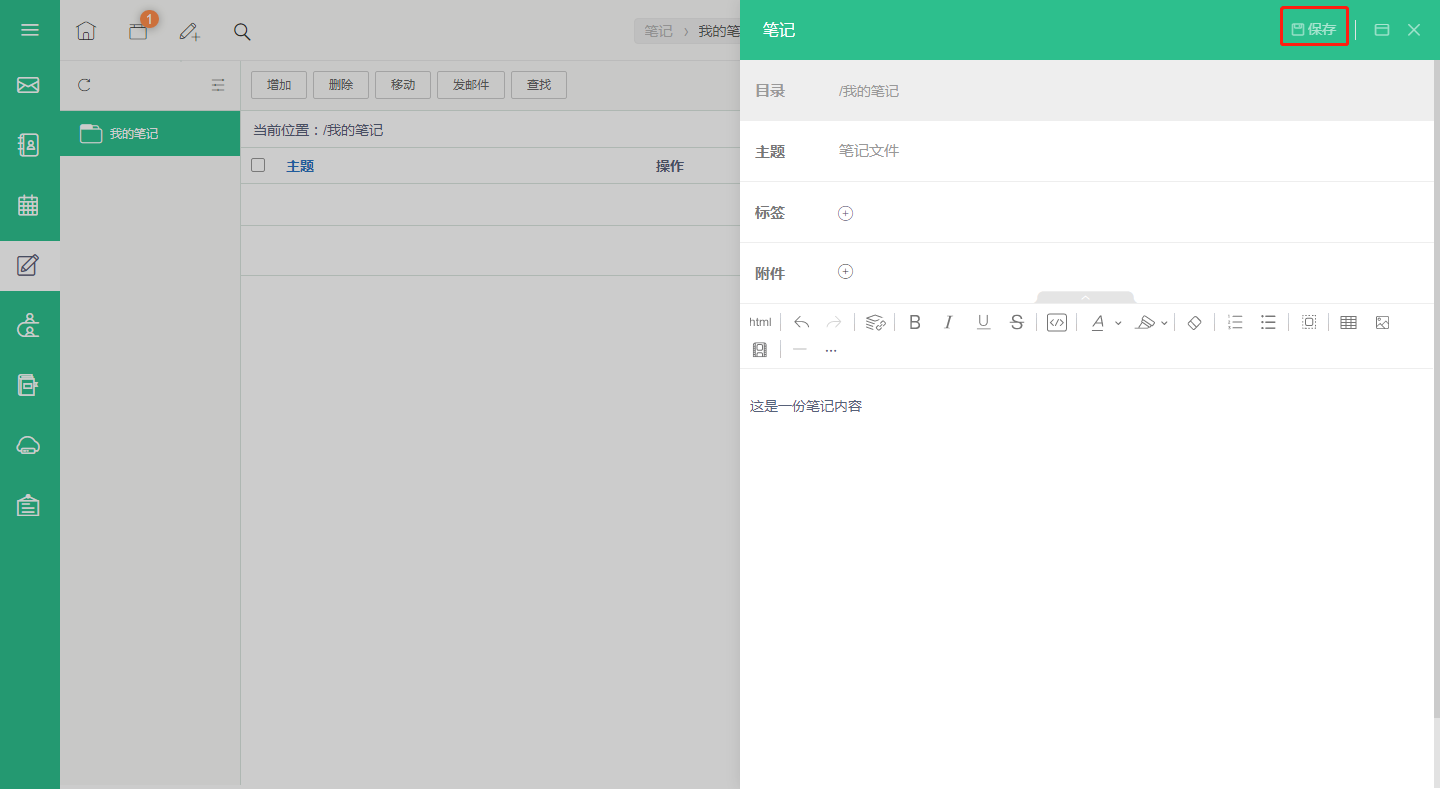The height and width of the screenshot is (789, 1440).
Task: Maximize the note editor panel
Action: click(1382, 30)
